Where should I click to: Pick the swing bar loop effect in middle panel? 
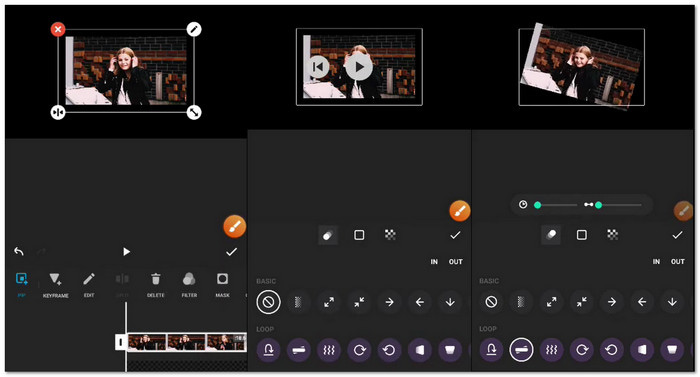[x=298, y=350]
